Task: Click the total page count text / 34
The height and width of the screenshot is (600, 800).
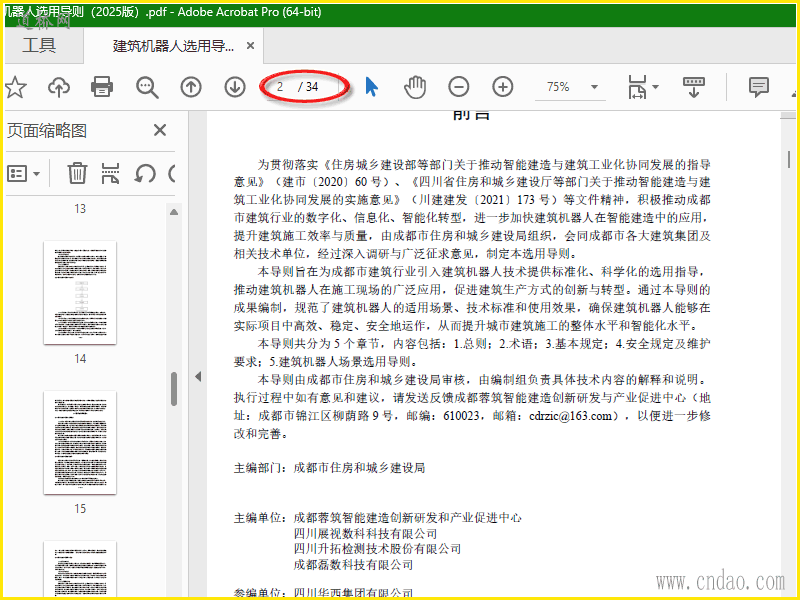Action: (308, 87)
